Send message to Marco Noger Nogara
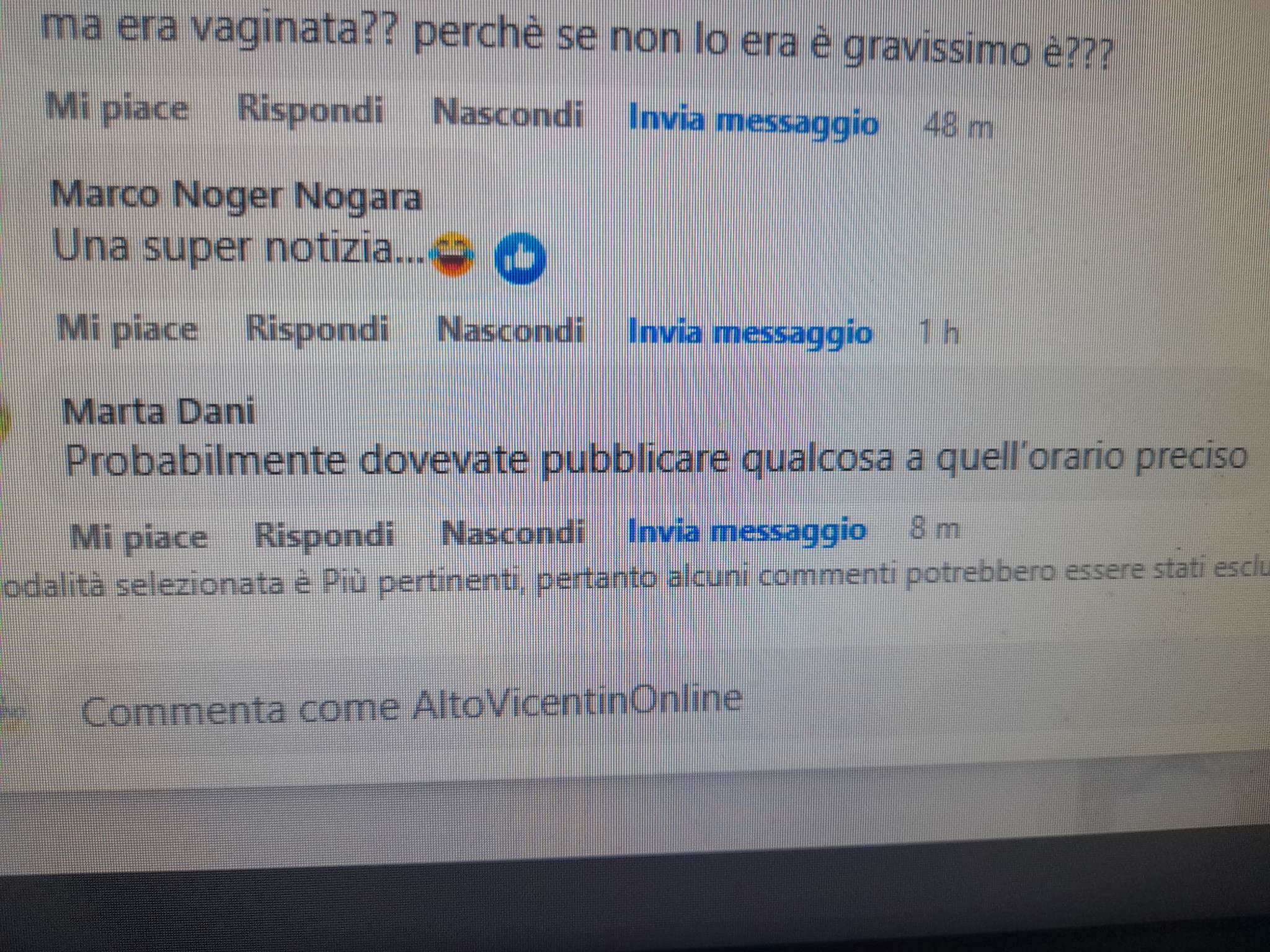The height and width of the screenshot is (952, 1270). click(x=750, y=333)
